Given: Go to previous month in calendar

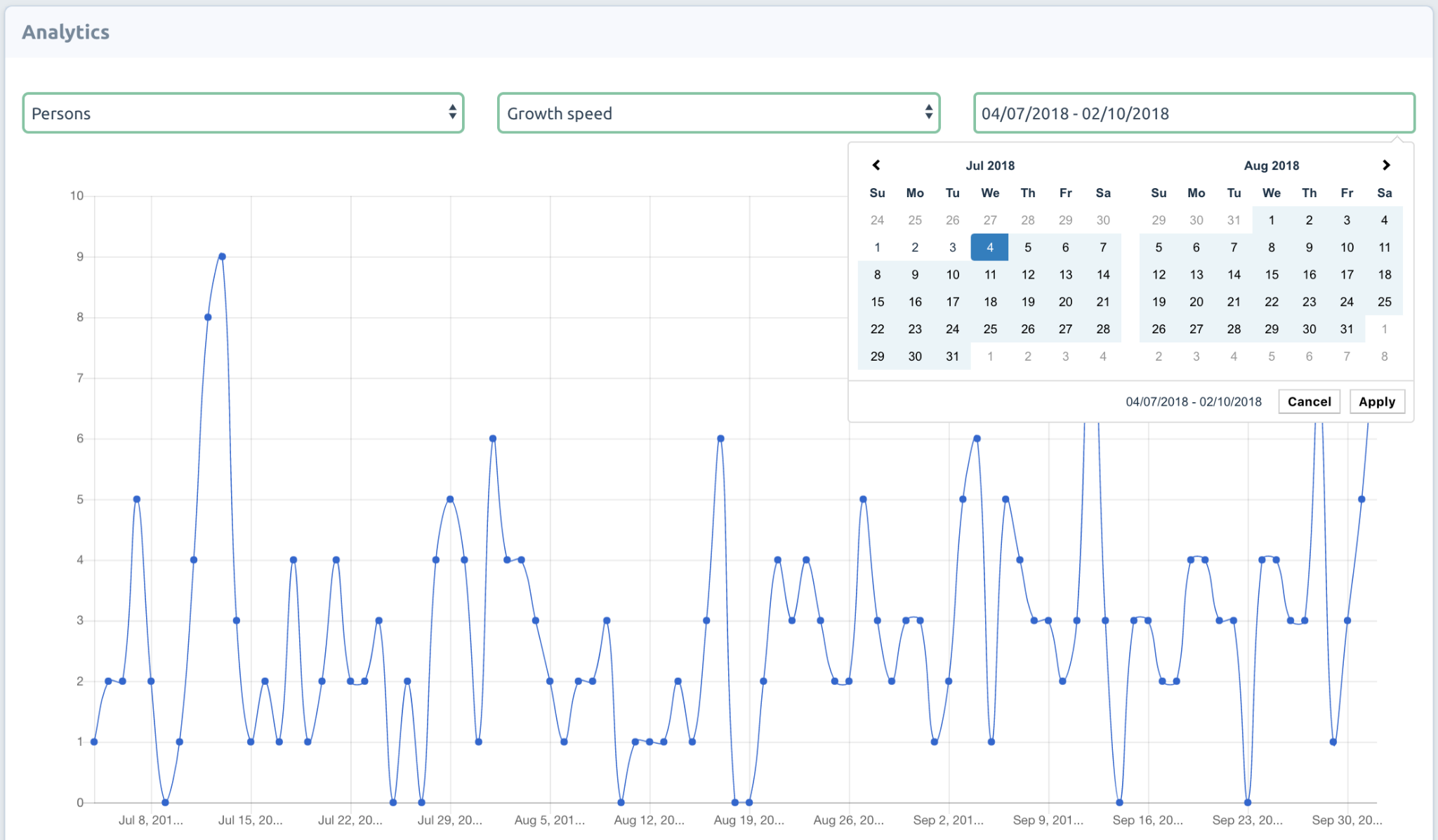Looking at the screenshot, I should coord(876,165).
